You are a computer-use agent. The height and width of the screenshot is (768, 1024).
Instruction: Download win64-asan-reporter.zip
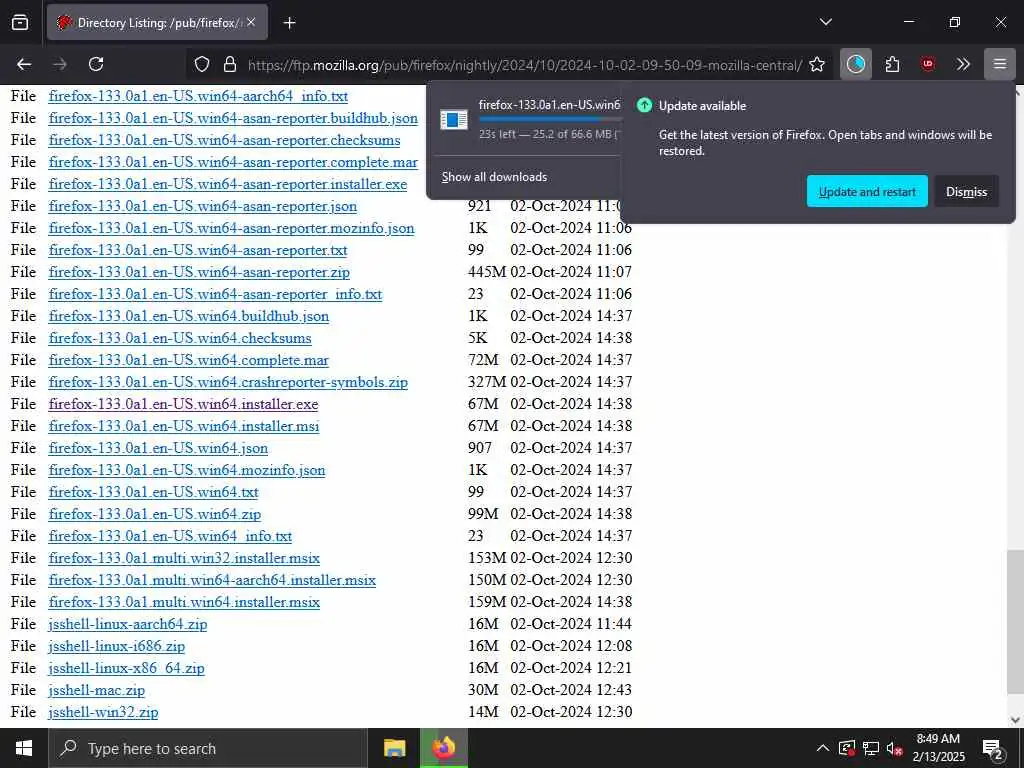[x=199, y=272]
